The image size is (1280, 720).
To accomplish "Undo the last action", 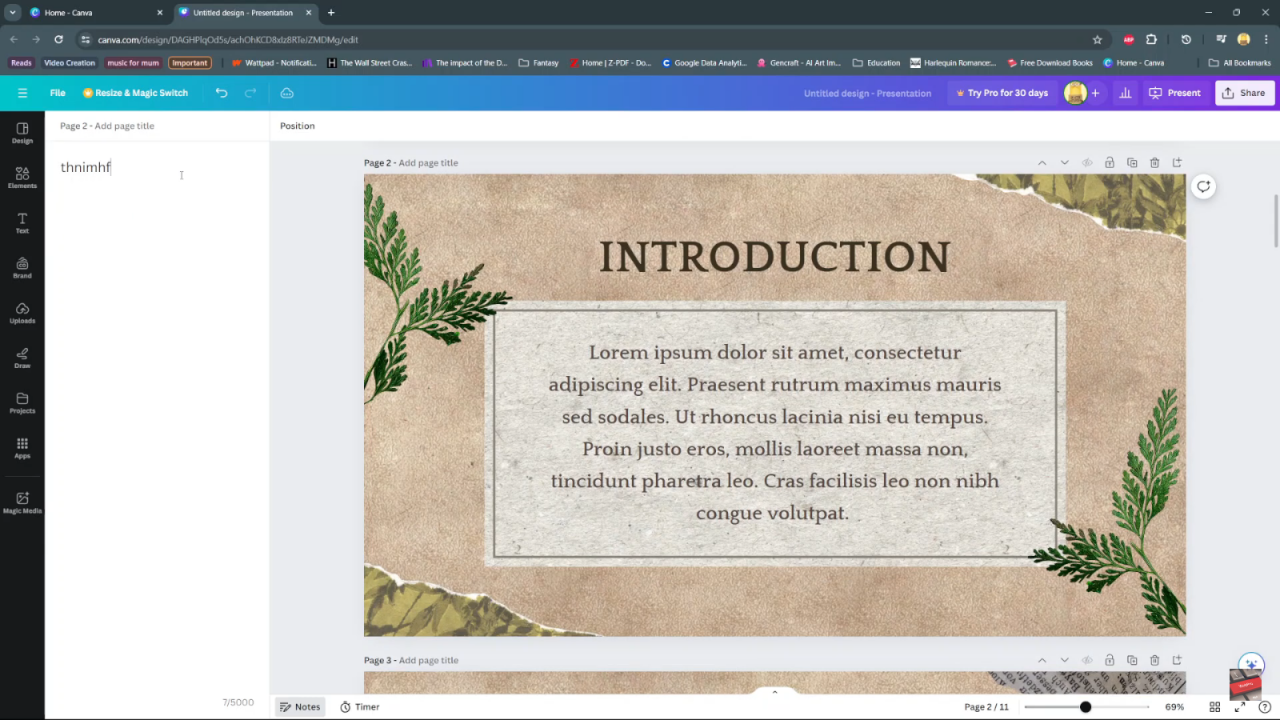I will 221,93.
